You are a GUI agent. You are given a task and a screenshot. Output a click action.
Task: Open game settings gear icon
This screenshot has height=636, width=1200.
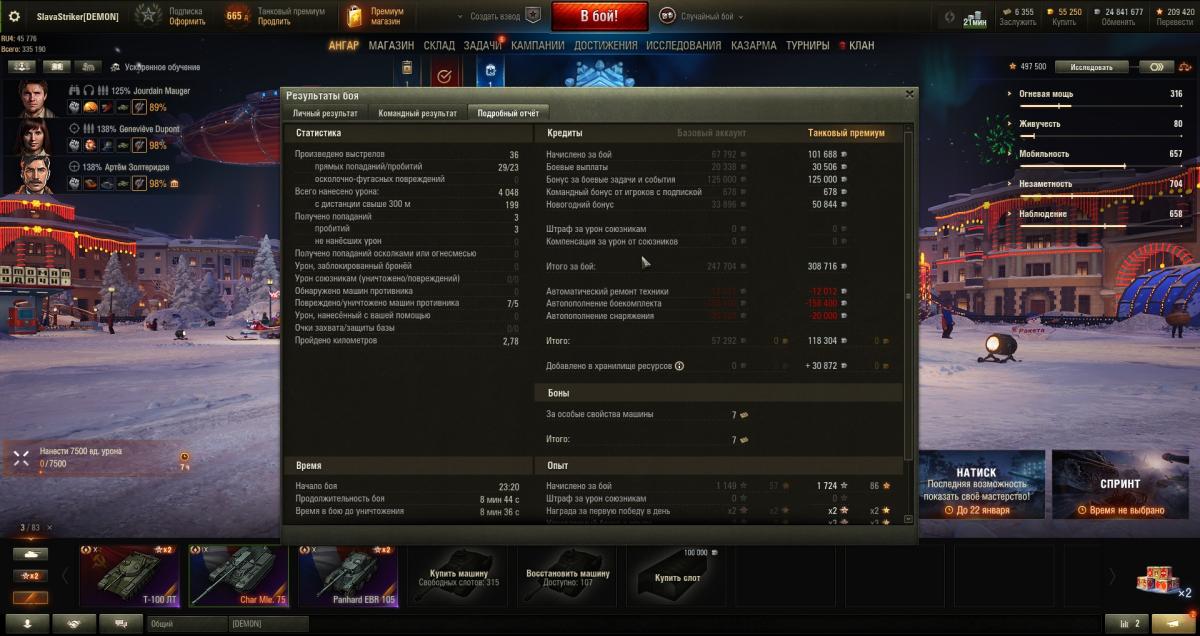click(x=14, y=17)
